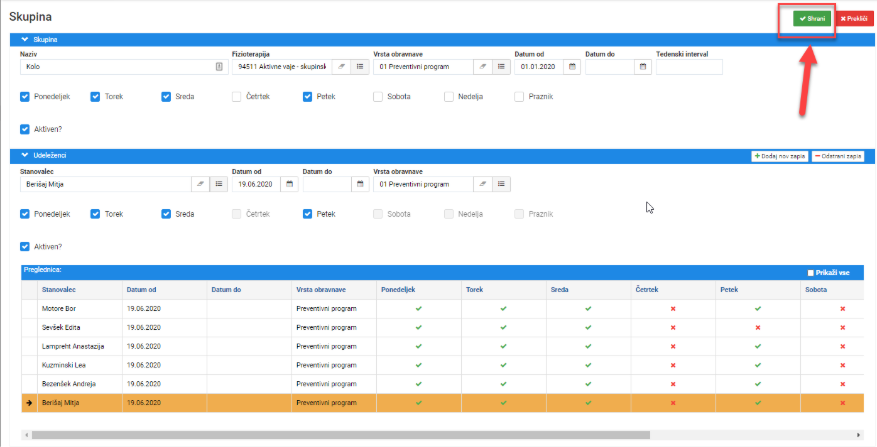877x447 pixels.
Task: Uncheck Torek in the Skupina section
Action: click(95, 97)
